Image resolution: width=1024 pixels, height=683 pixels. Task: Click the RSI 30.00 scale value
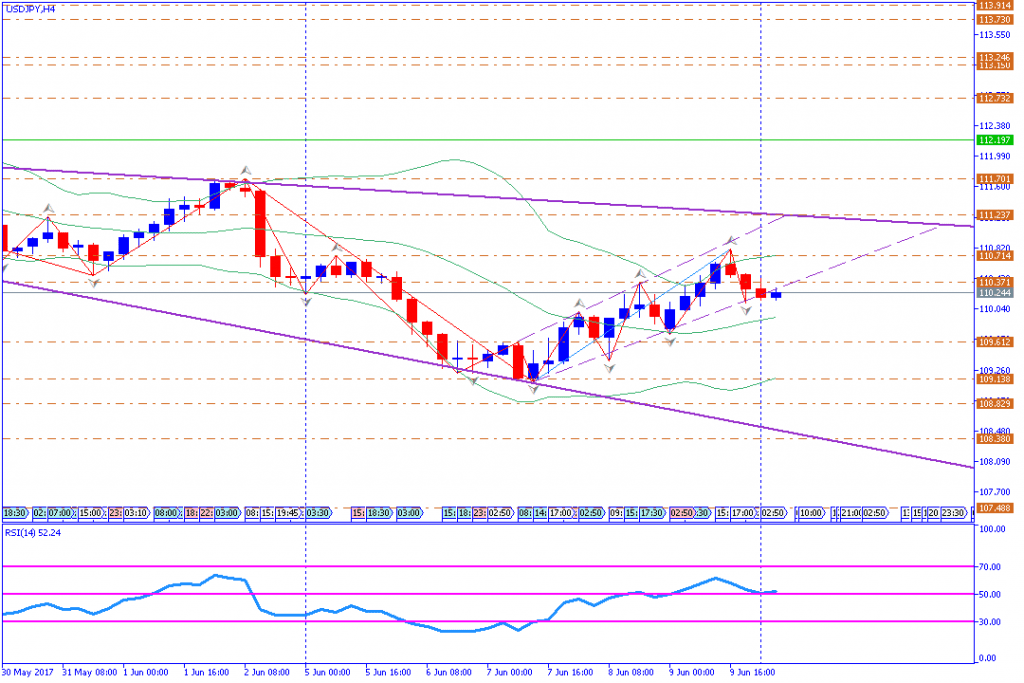tap(990, 622)
